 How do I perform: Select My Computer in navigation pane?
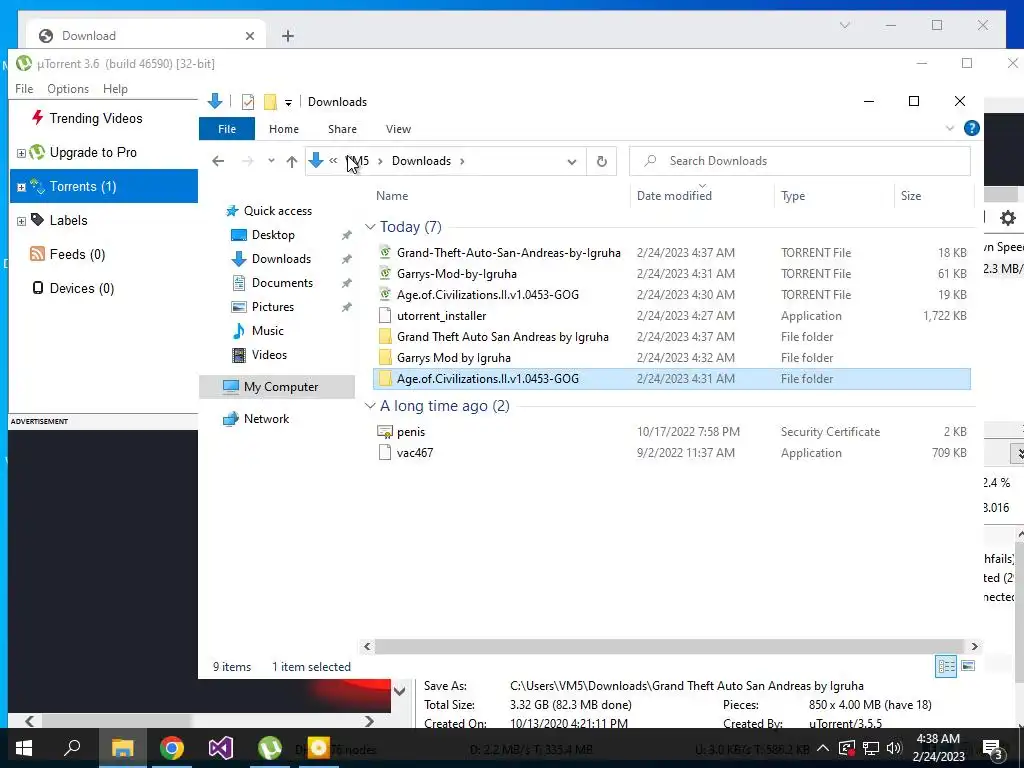click(x=277, y=387)
